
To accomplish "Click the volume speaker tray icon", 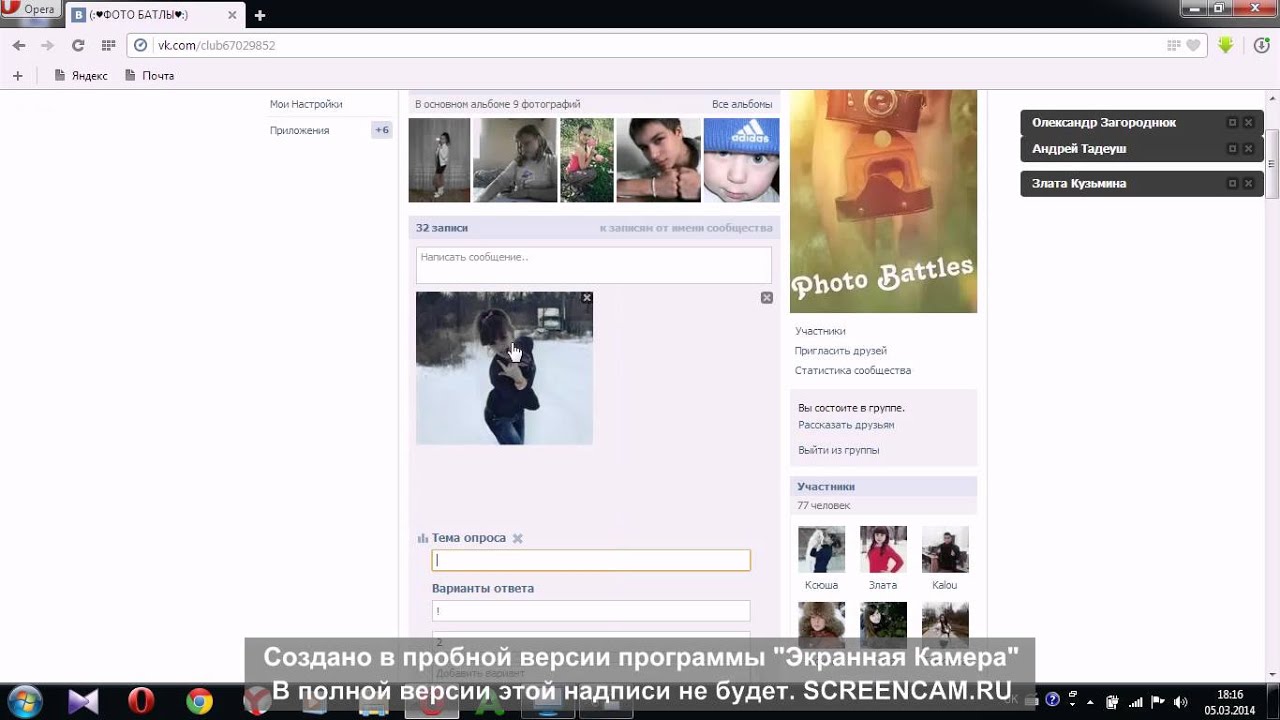I will click(x=1180, y=701).
